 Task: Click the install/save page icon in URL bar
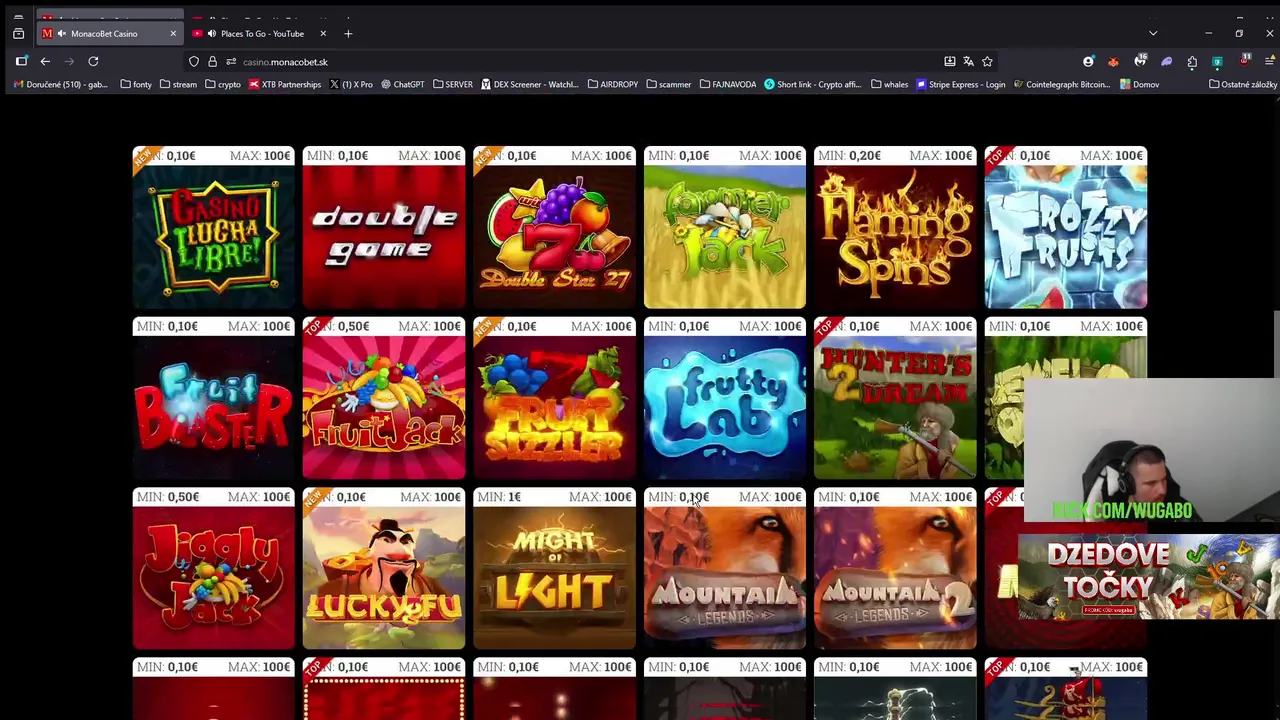tap(950, 62)
